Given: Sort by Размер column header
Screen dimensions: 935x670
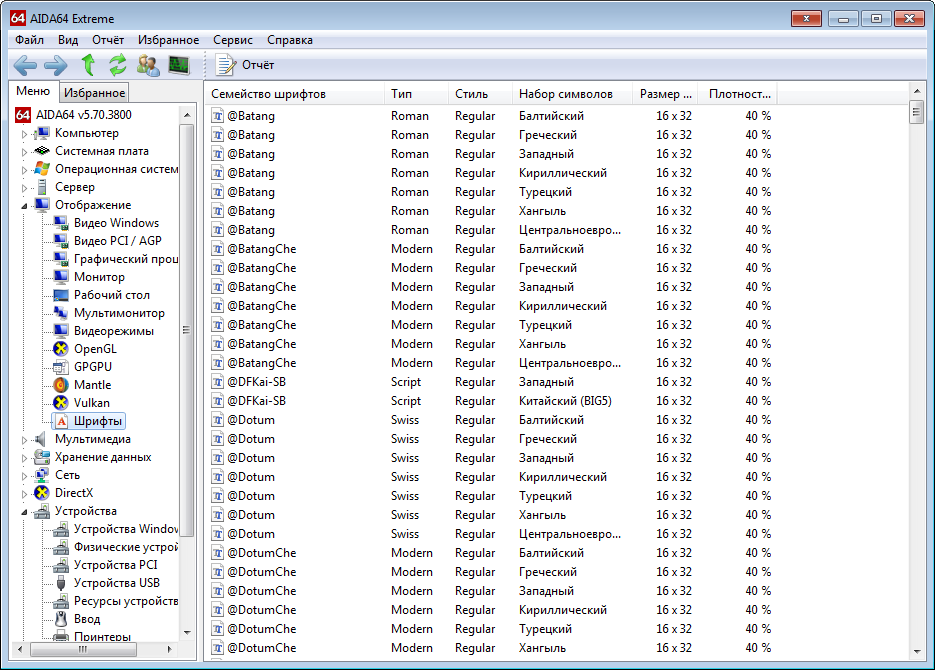Looking at the screenshot, I should tap(665, 94).
